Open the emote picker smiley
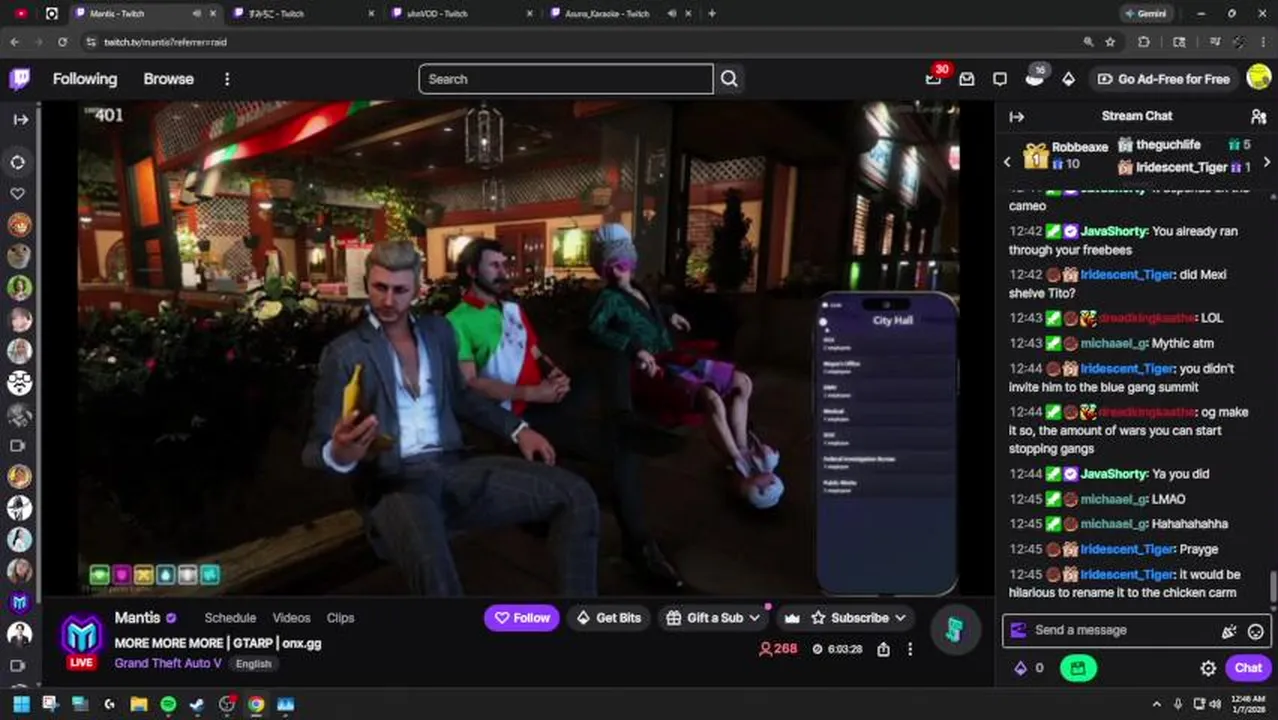This screenshot has height=720, width=1278. coord(1256,631)
